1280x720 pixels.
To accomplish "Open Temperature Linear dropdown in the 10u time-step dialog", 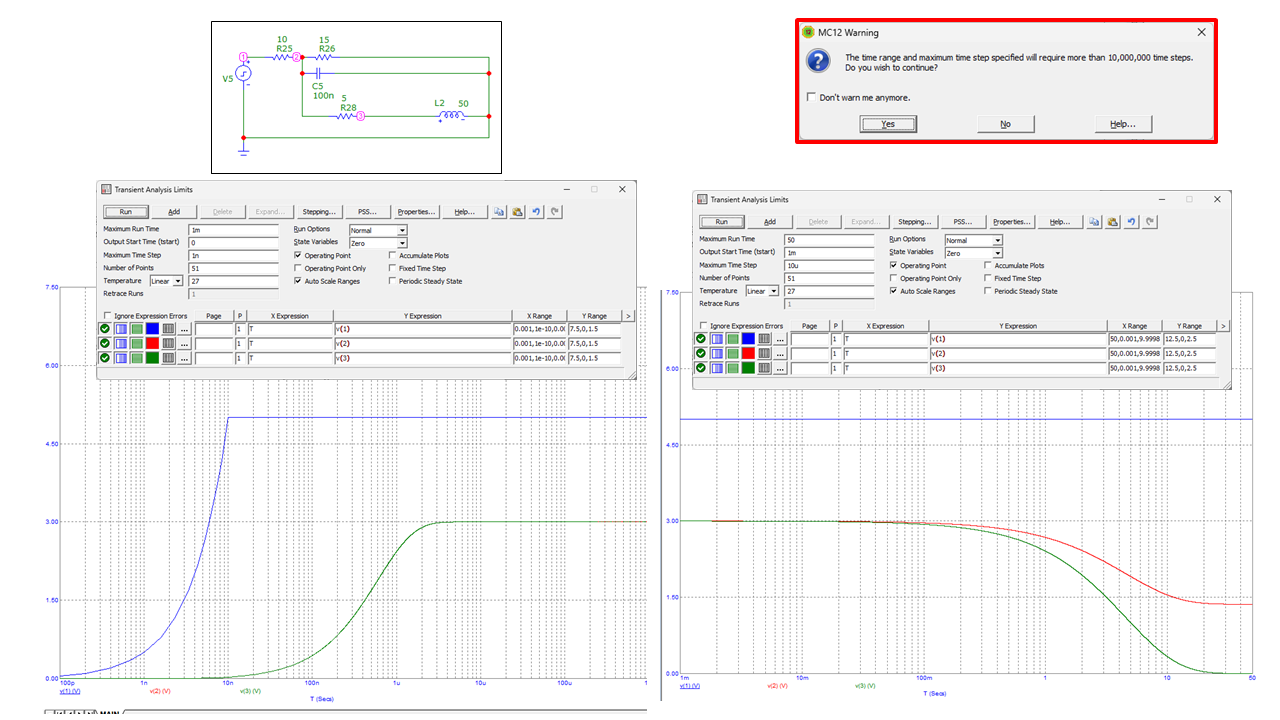I will click(x=774, y=291).
